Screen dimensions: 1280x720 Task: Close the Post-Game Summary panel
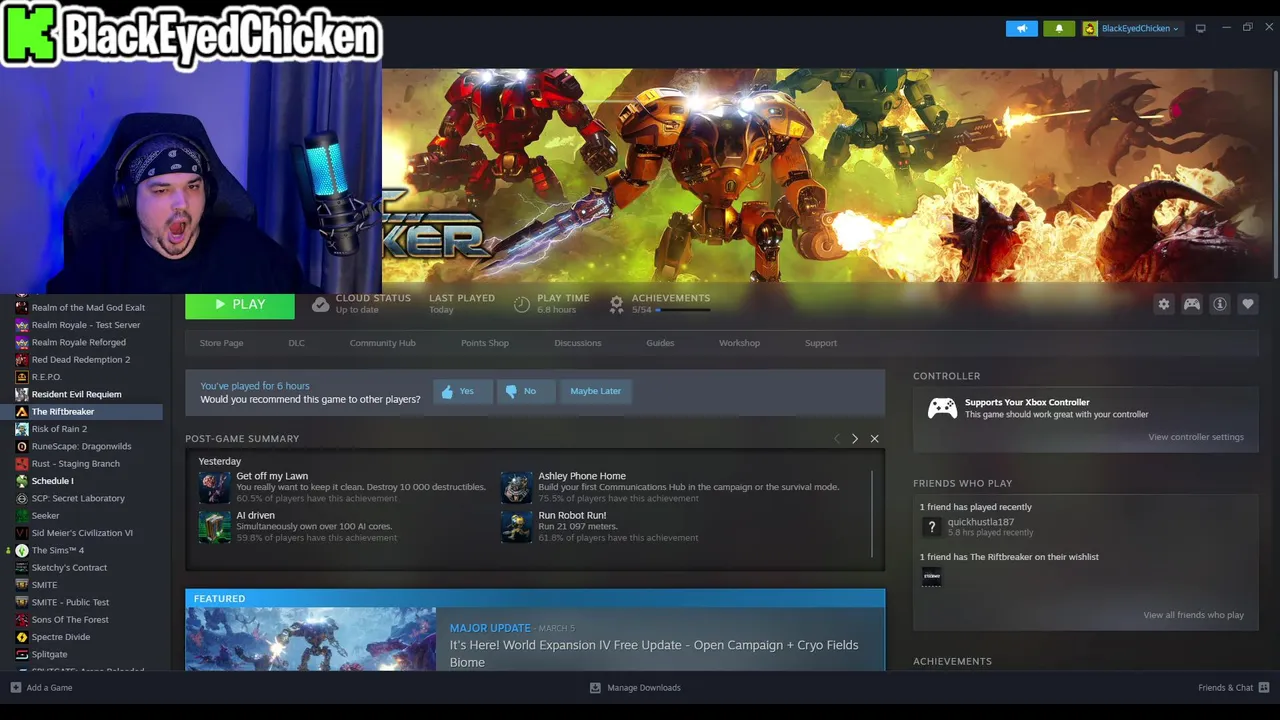(874, 439)
